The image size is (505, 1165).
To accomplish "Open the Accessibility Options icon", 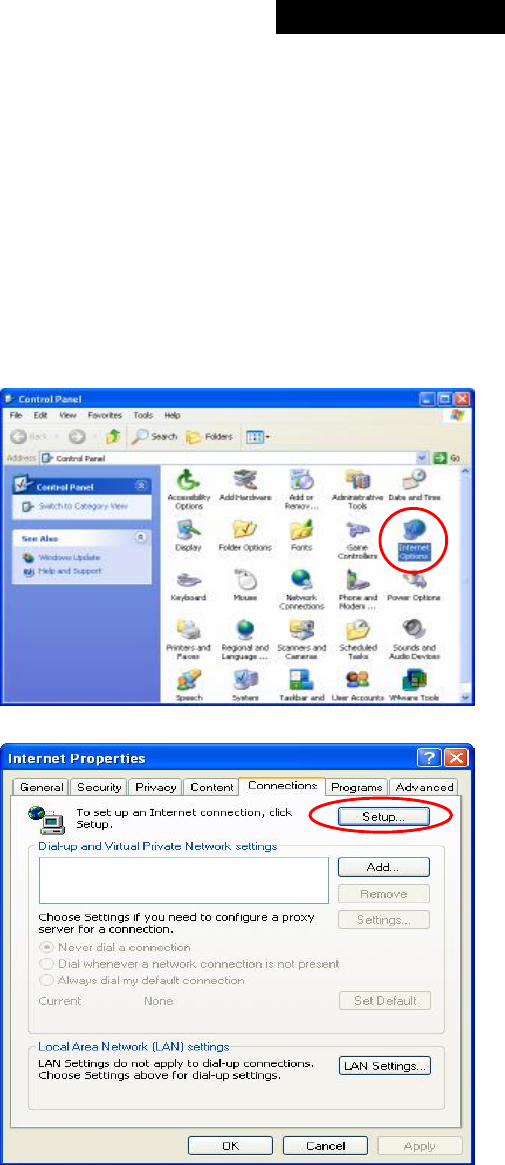I will pos(188,488).
